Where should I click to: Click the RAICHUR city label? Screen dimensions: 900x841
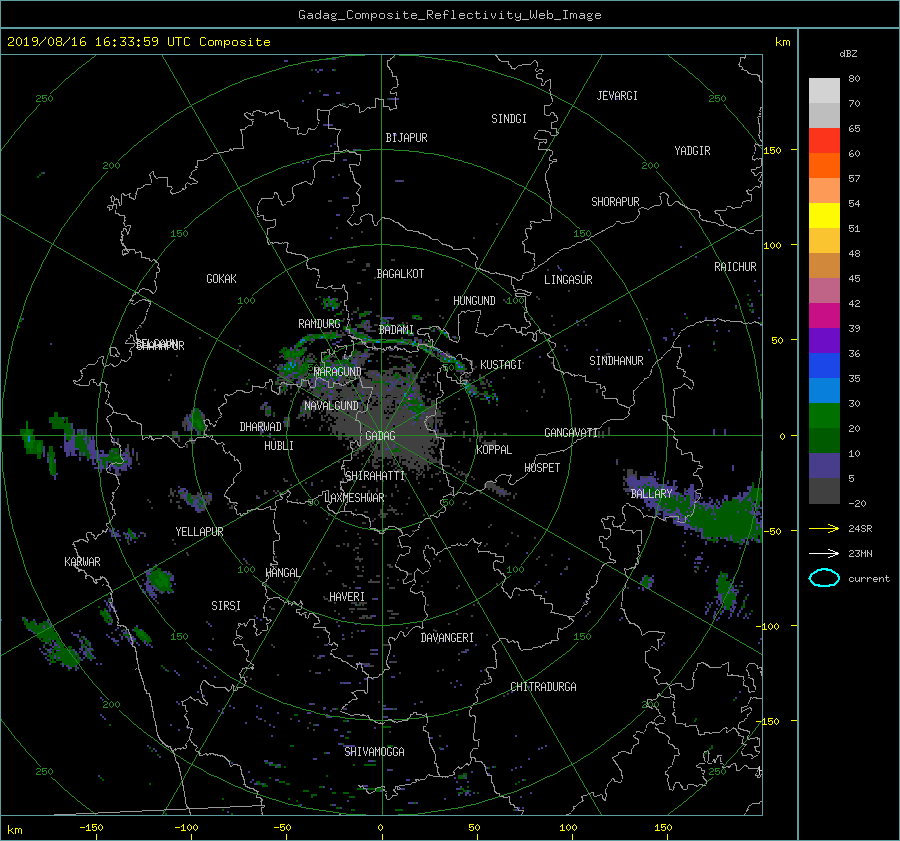[735, 267]
